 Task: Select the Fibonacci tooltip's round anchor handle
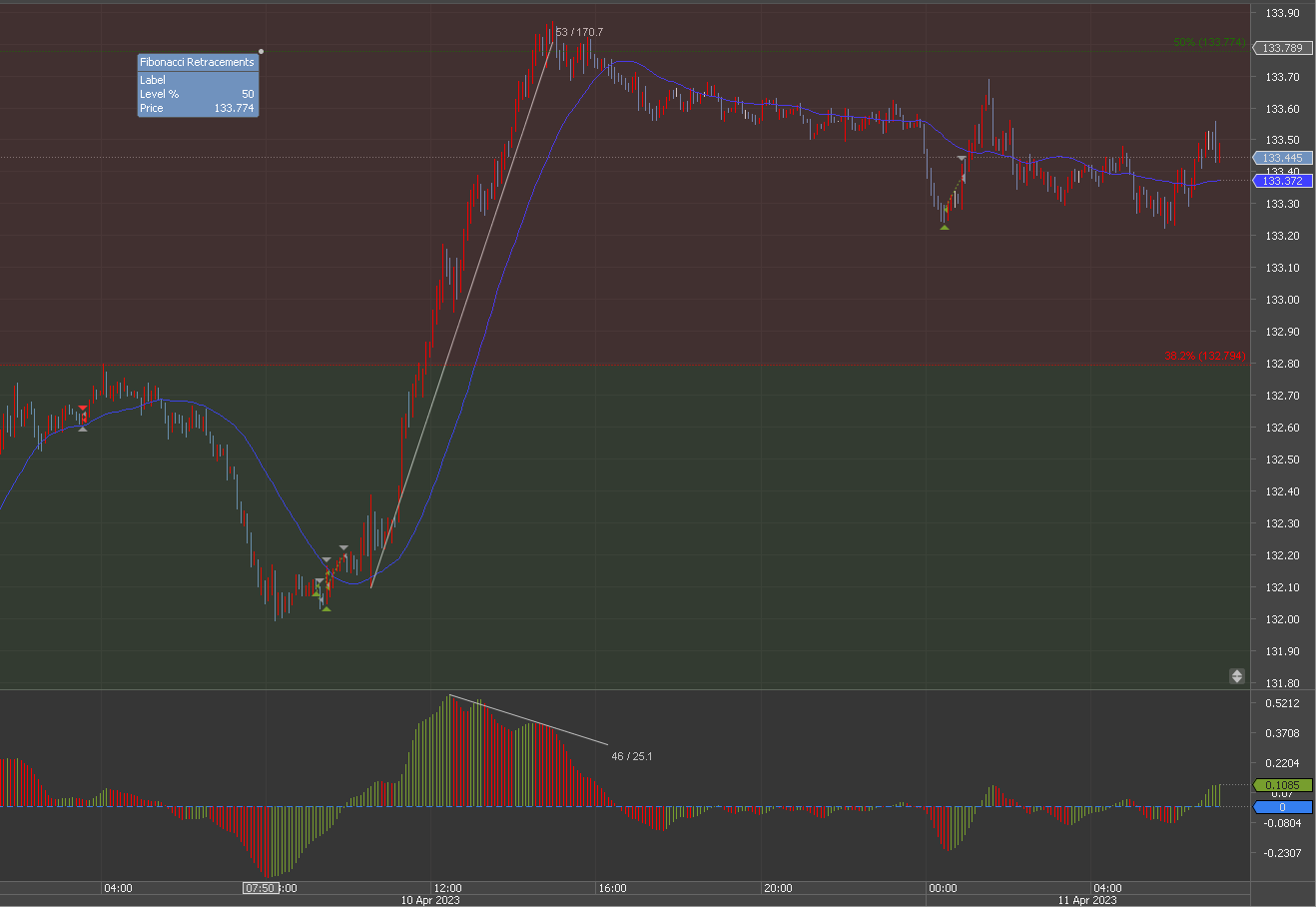pos(262,51)
